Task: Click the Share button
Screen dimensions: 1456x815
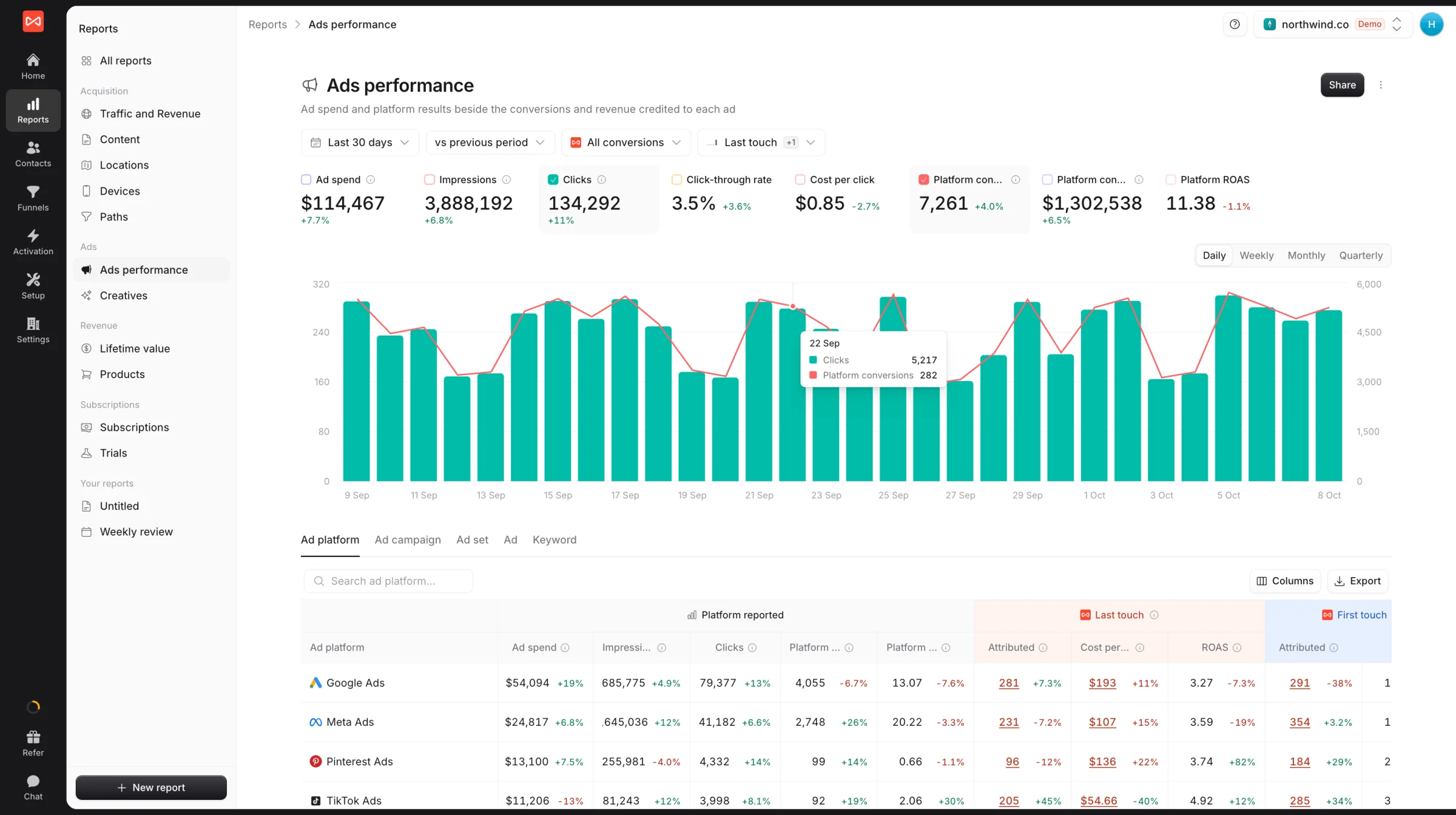Action: pyautogui.click(x=1342, y=85)
